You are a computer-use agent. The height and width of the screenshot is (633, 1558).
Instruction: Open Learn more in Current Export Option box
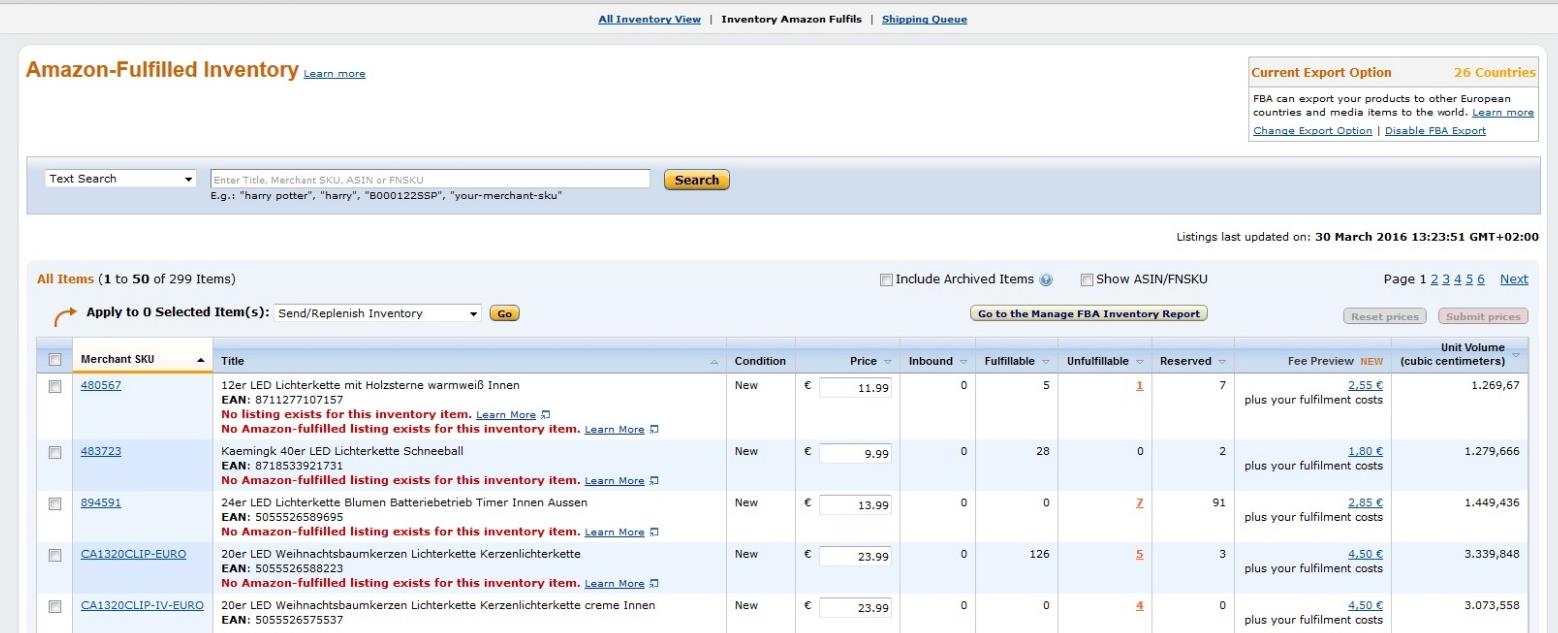click(x=1503, y=113)
